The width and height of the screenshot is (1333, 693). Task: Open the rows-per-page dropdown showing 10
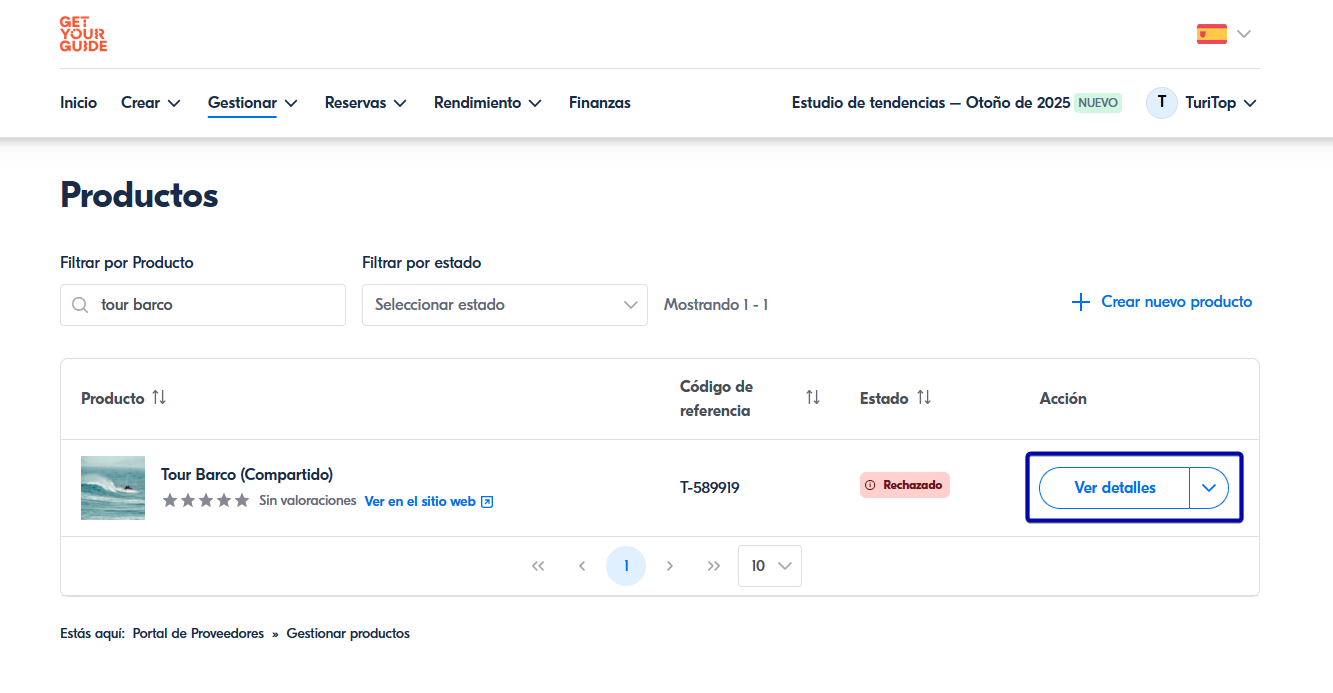click(769, 566)
